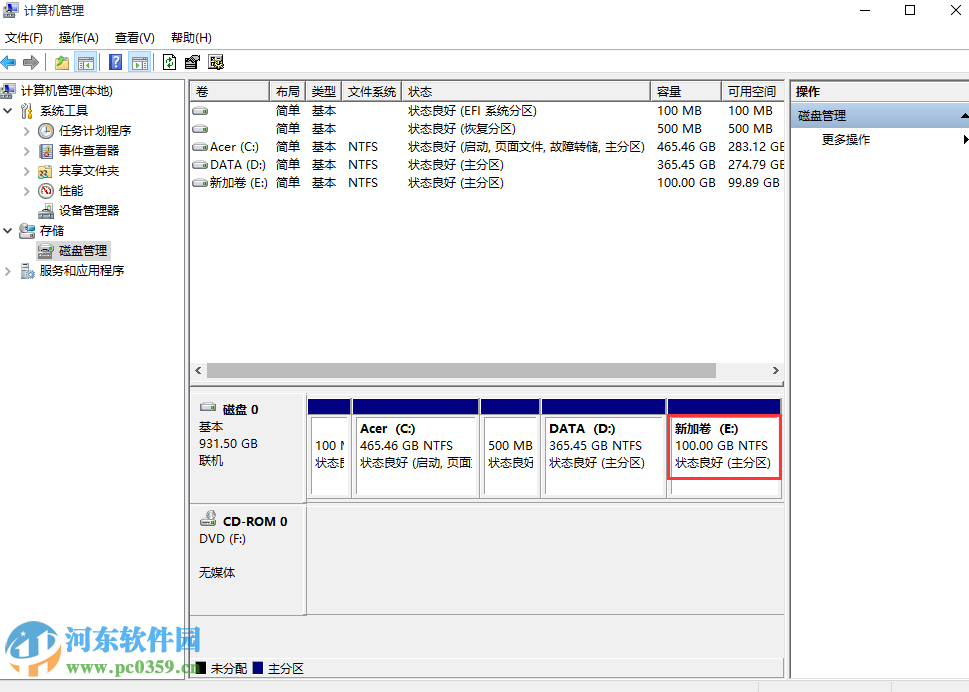Viewport: 969px width, 692px height.
Task: Toggle the Show/Hide Action Pane icon
Action: (x=140, y=62)
